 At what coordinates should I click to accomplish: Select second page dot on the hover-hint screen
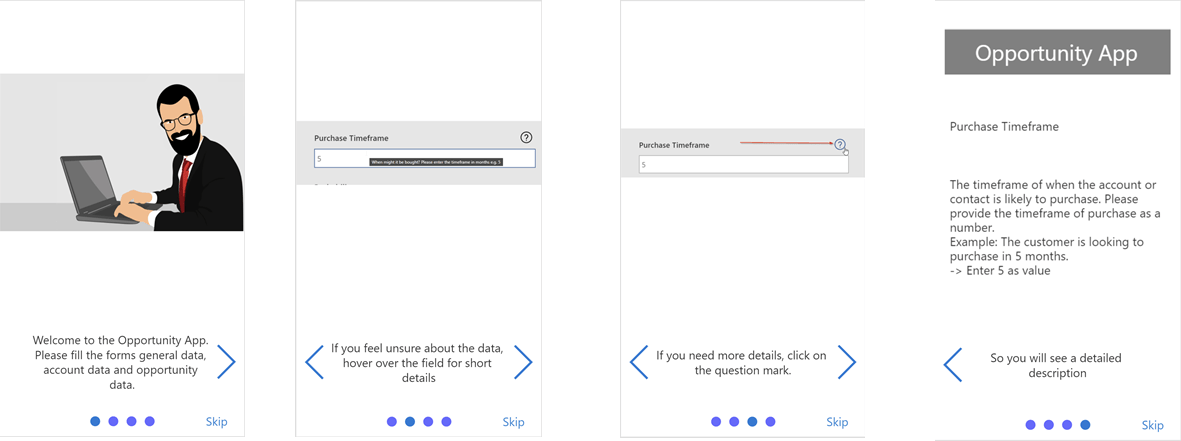click(x=410, y=422)
